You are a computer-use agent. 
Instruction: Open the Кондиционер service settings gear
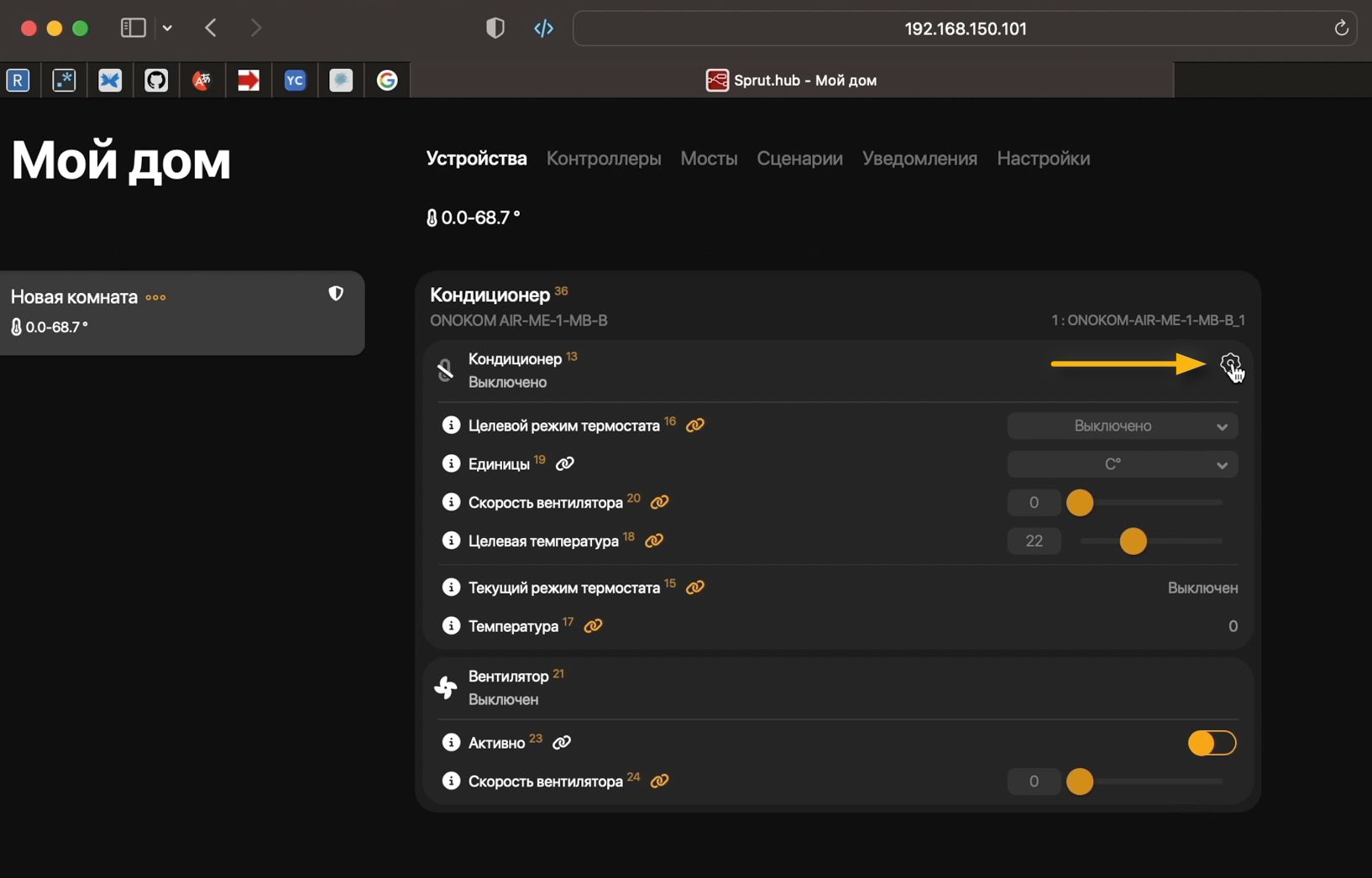[x=1229, y=364]
